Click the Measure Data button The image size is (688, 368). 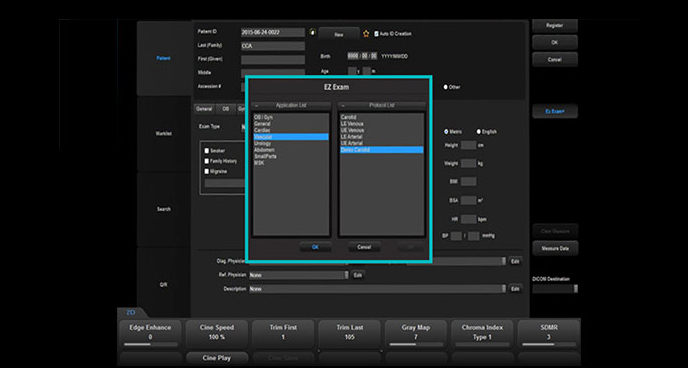(x=555, y=248)
